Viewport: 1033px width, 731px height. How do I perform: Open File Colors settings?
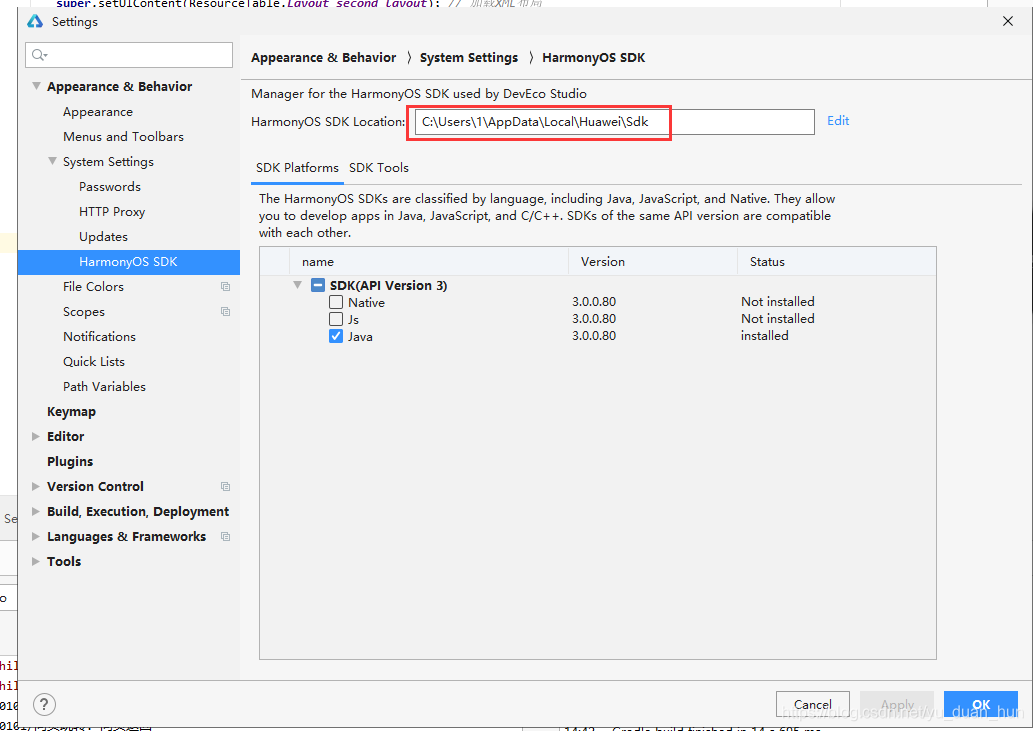click(94, 287)
